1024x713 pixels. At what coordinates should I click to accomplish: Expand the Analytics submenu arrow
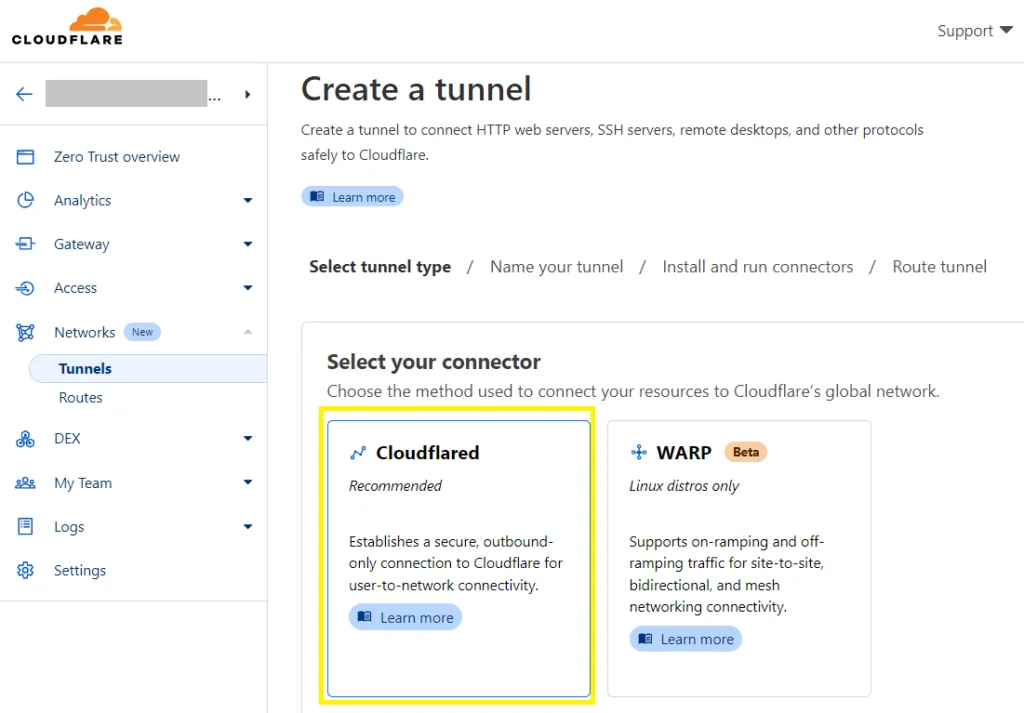pos(248,200)
